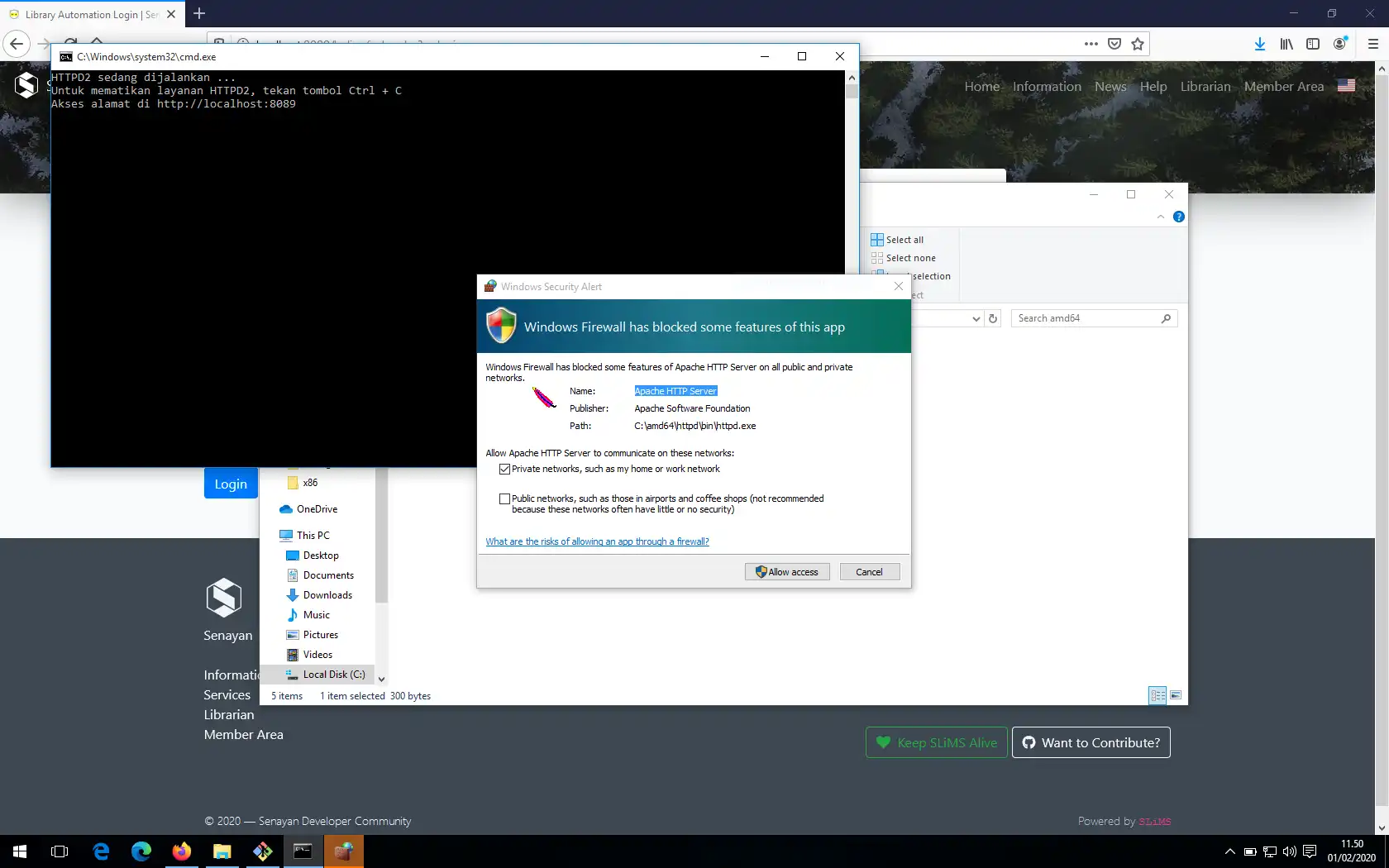Screen dimensions: 1389x868
Task: Click Want to Contribute button
Action: coord(1091,742)
